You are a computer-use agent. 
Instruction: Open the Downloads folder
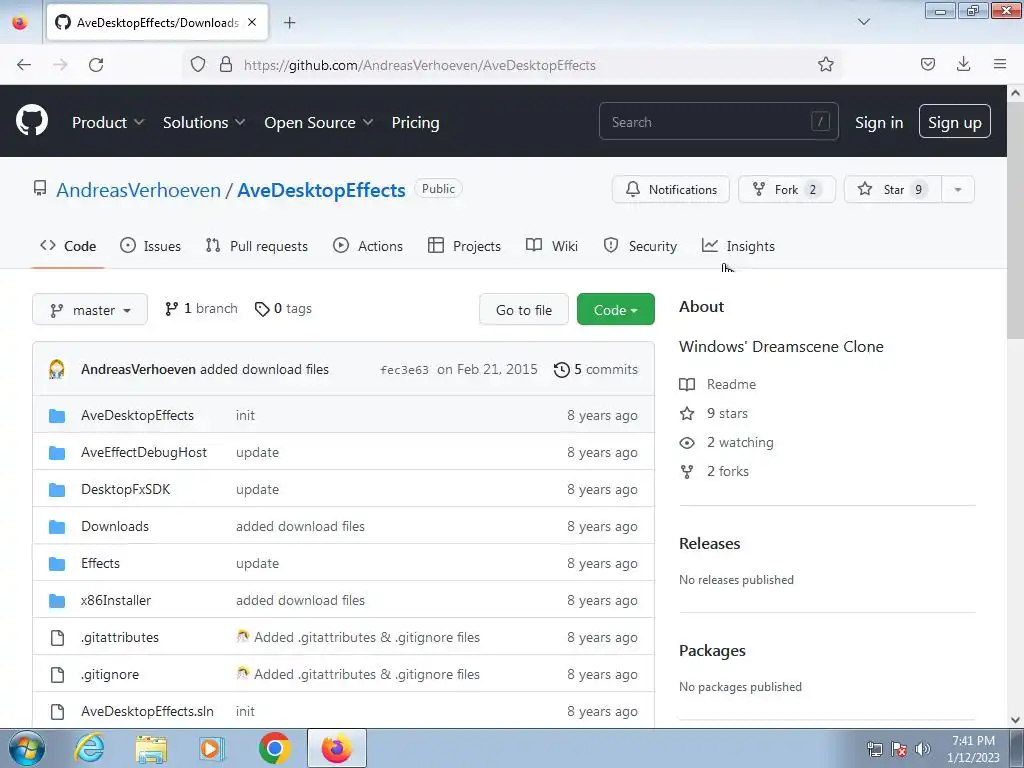point(115,526)
